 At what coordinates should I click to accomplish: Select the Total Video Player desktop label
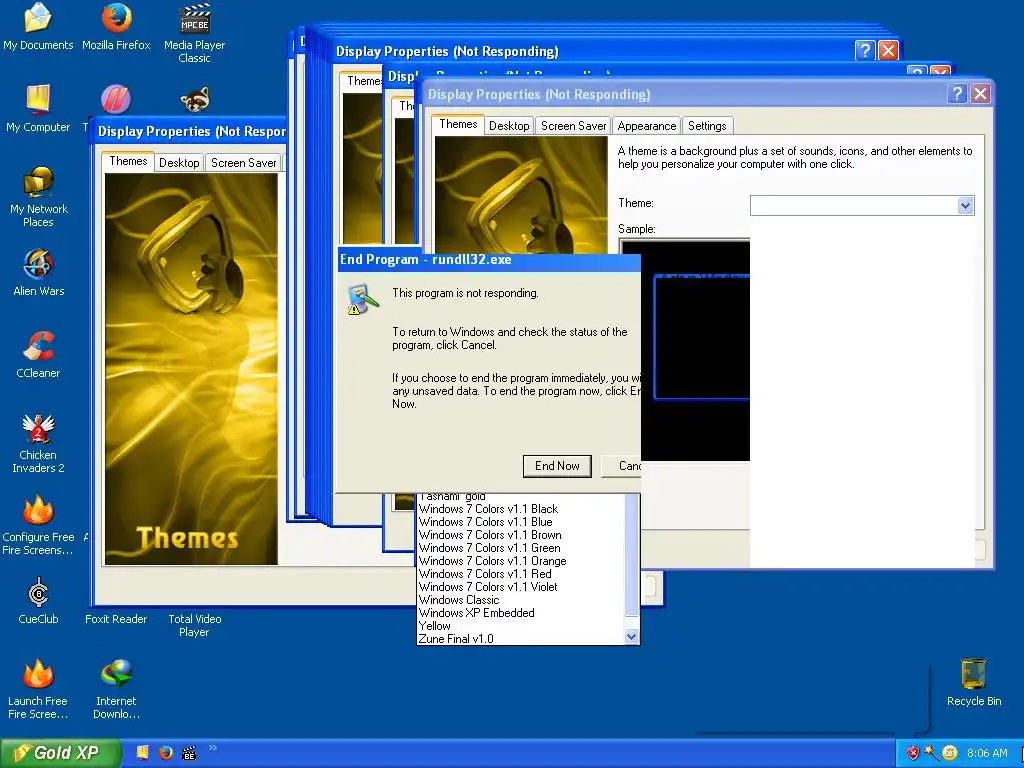coord(195,626)
